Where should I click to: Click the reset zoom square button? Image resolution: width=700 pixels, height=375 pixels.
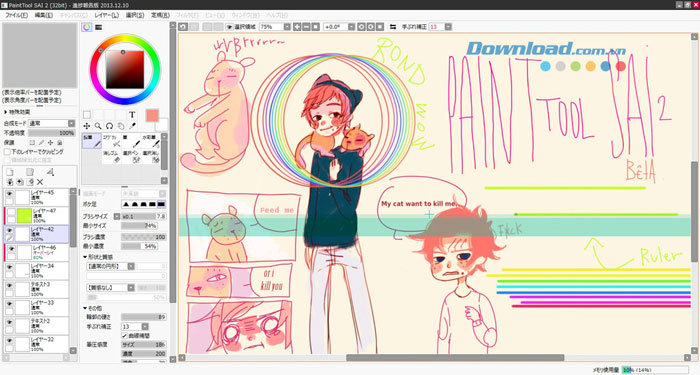[x=316, y=27]
